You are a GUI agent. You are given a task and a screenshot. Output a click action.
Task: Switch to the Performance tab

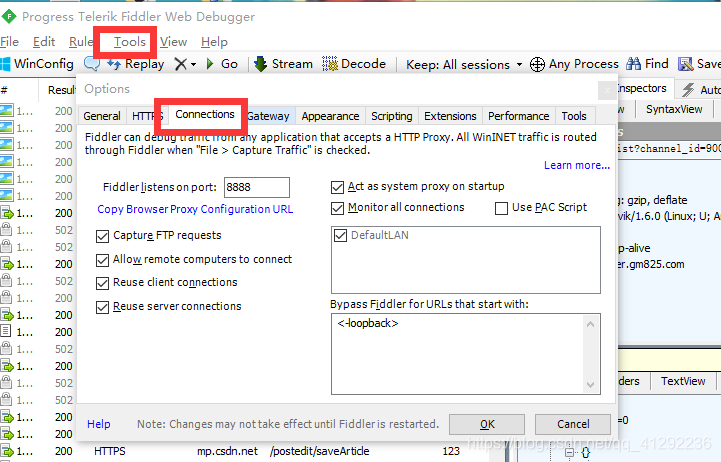pyautogui.click(x=519, y=116)
